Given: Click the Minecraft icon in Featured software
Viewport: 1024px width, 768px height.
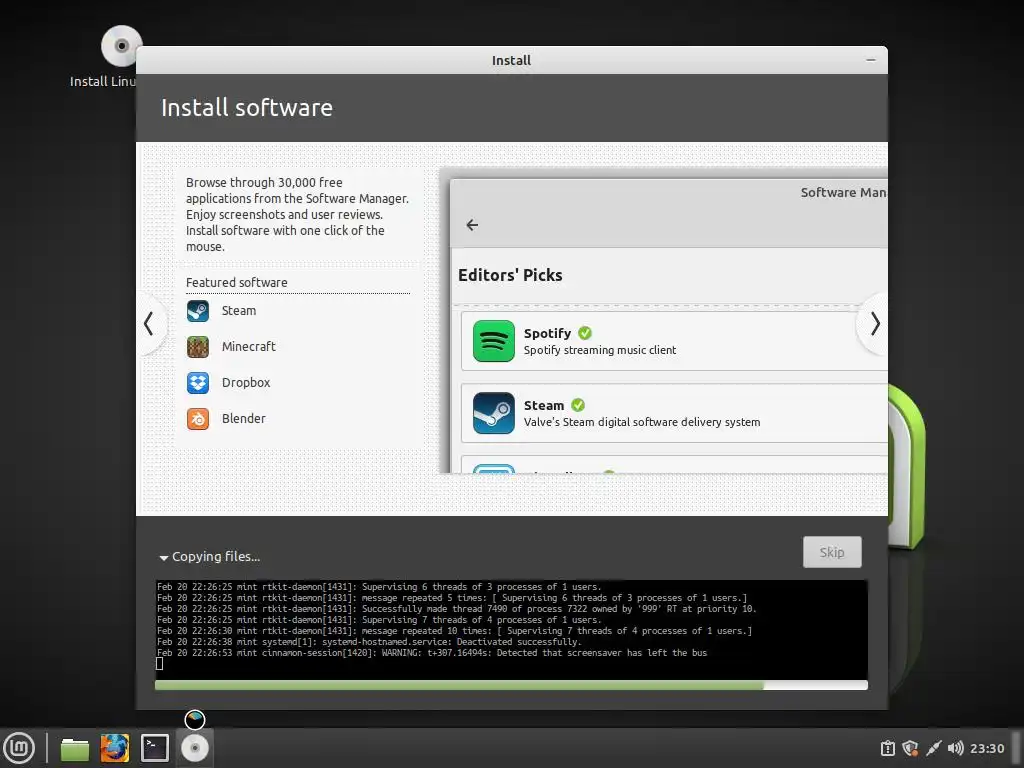Looking at the screenshot, I should click(198, 347).
